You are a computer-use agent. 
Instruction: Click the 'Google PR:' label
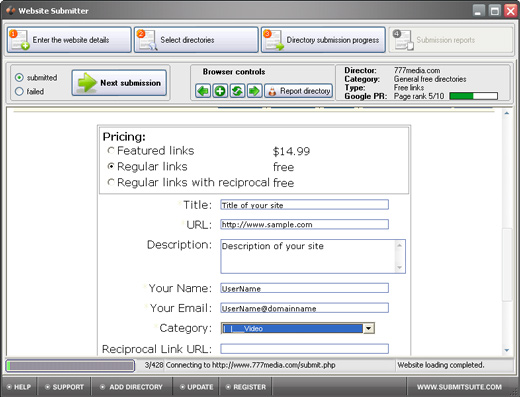(366, 96)
